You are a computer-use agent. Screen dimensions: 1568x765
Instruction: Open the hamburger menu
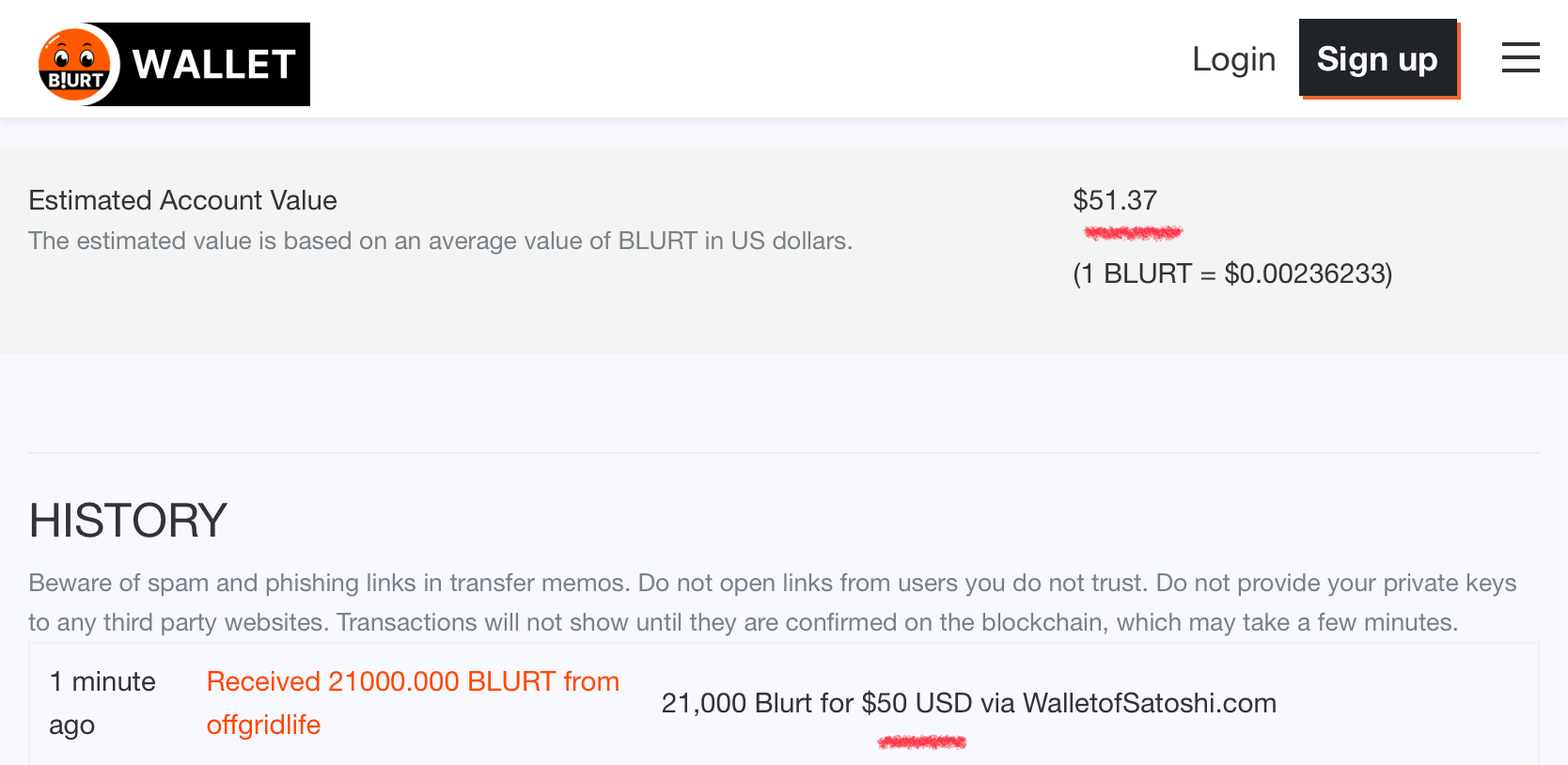tap(1520, 58)
